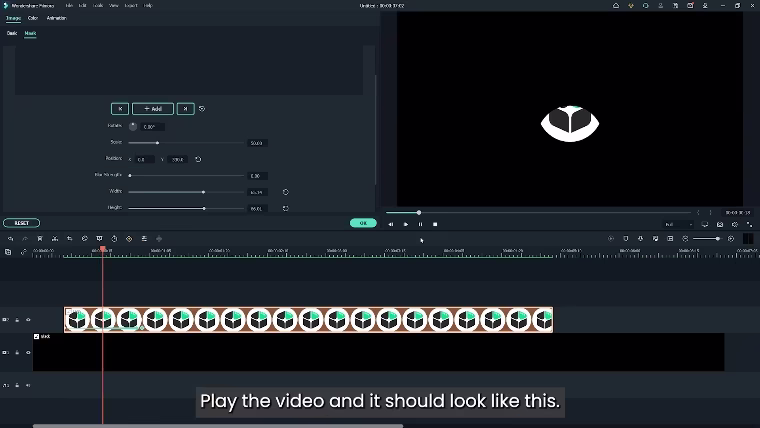Screen dimensions: 760x428
Task: Click the + Add keyframe button
Action: [x=153, y=109]
